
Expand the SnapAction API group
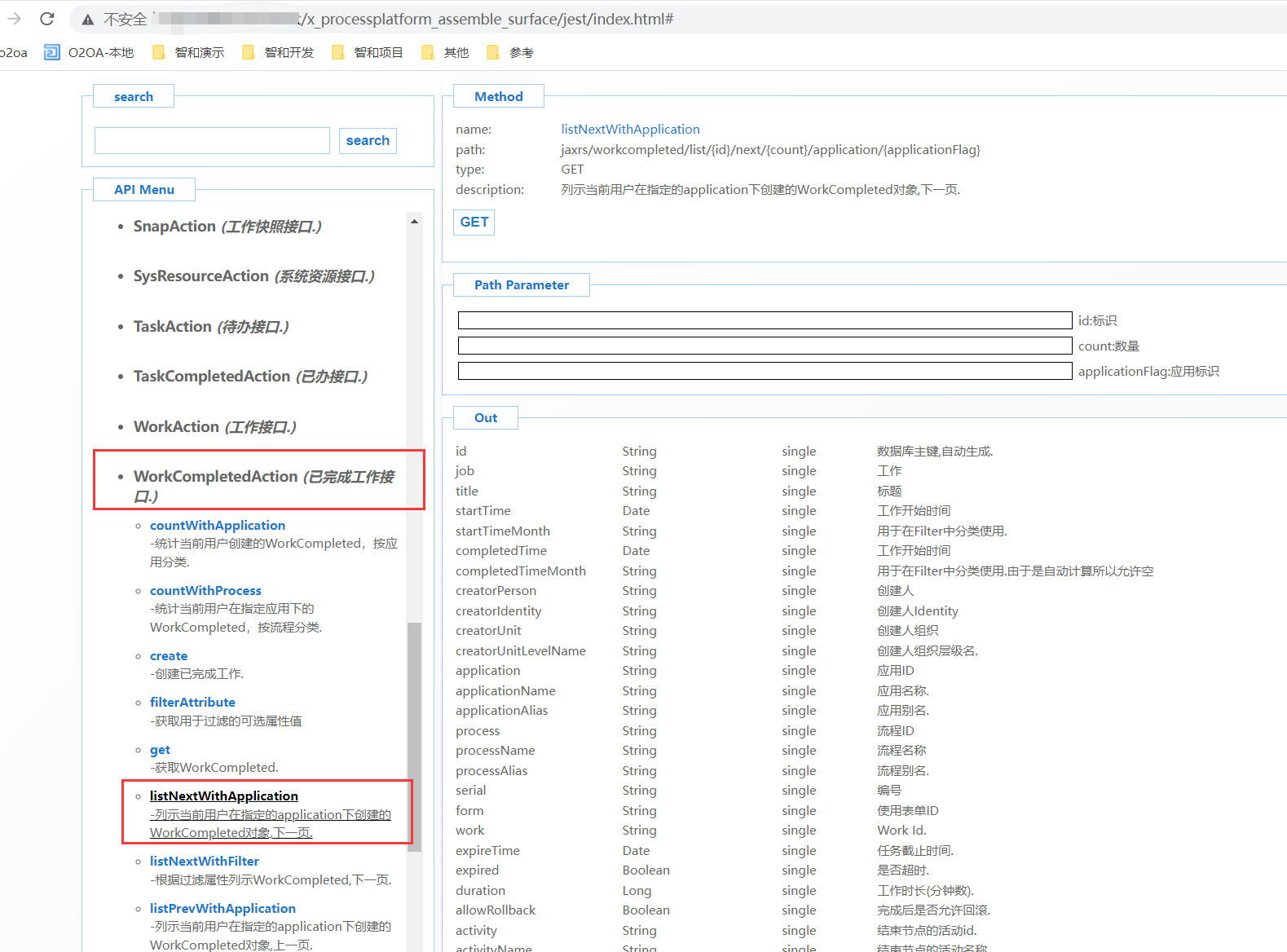[x=227, y=227]
